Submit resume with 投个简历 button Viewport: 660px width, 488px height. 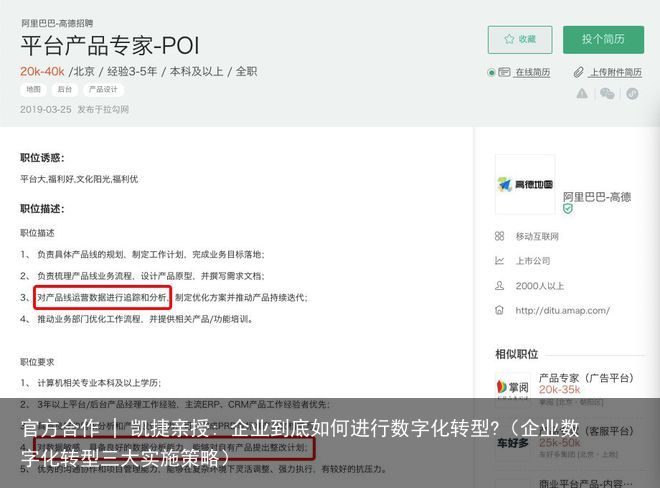[603, 40]
